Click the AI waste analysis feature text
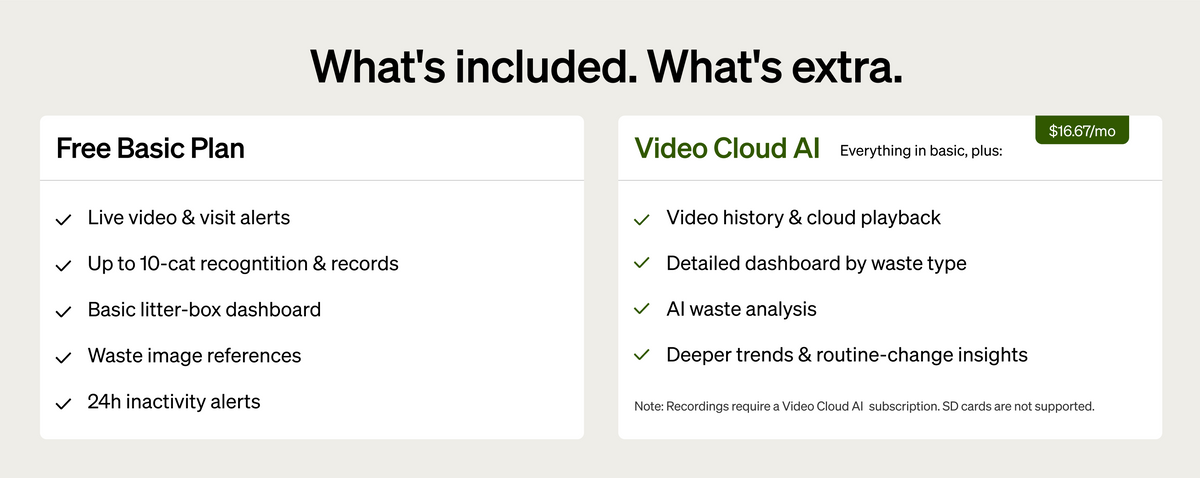1200x478 pixels. pyautogui.click(x=741, y=309)
